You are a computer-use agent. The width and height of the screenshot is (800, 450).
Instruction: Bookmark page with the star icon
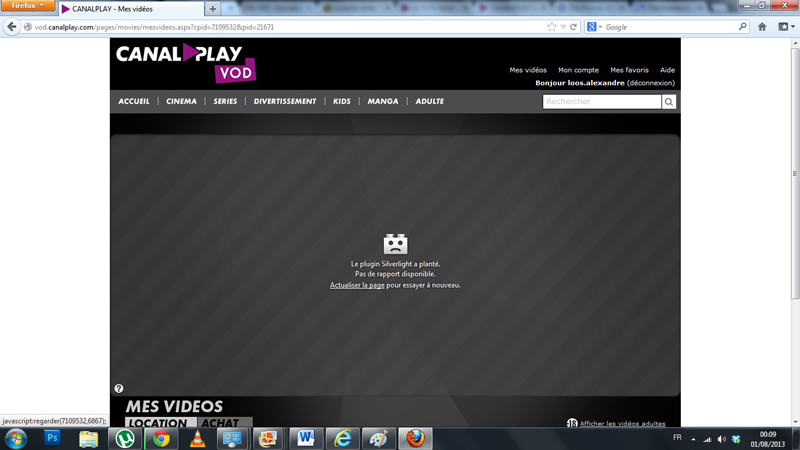[552, 27]
